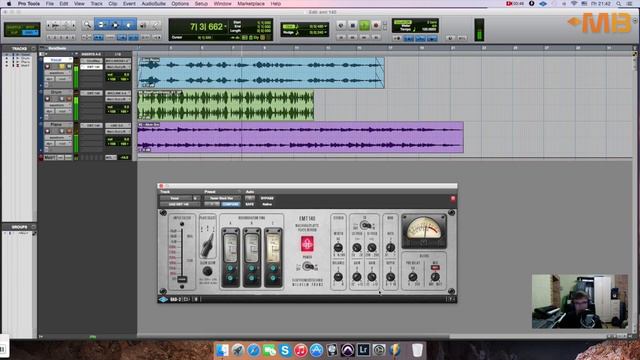Select the Trim tool
The width and height of the screenshot is (640, 360).
pos(102,25)
